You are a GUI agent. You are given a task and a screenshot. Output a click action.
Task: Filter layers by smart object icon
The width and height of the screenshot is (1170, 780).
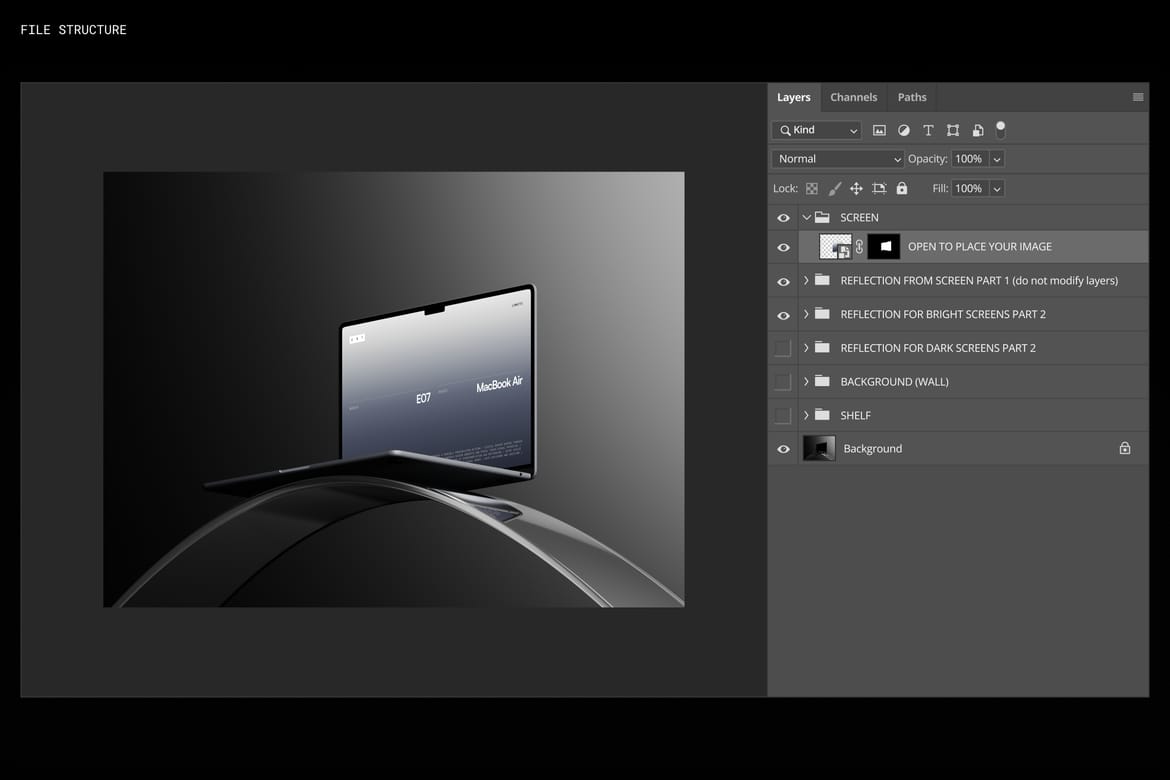[x=977, y=130]
